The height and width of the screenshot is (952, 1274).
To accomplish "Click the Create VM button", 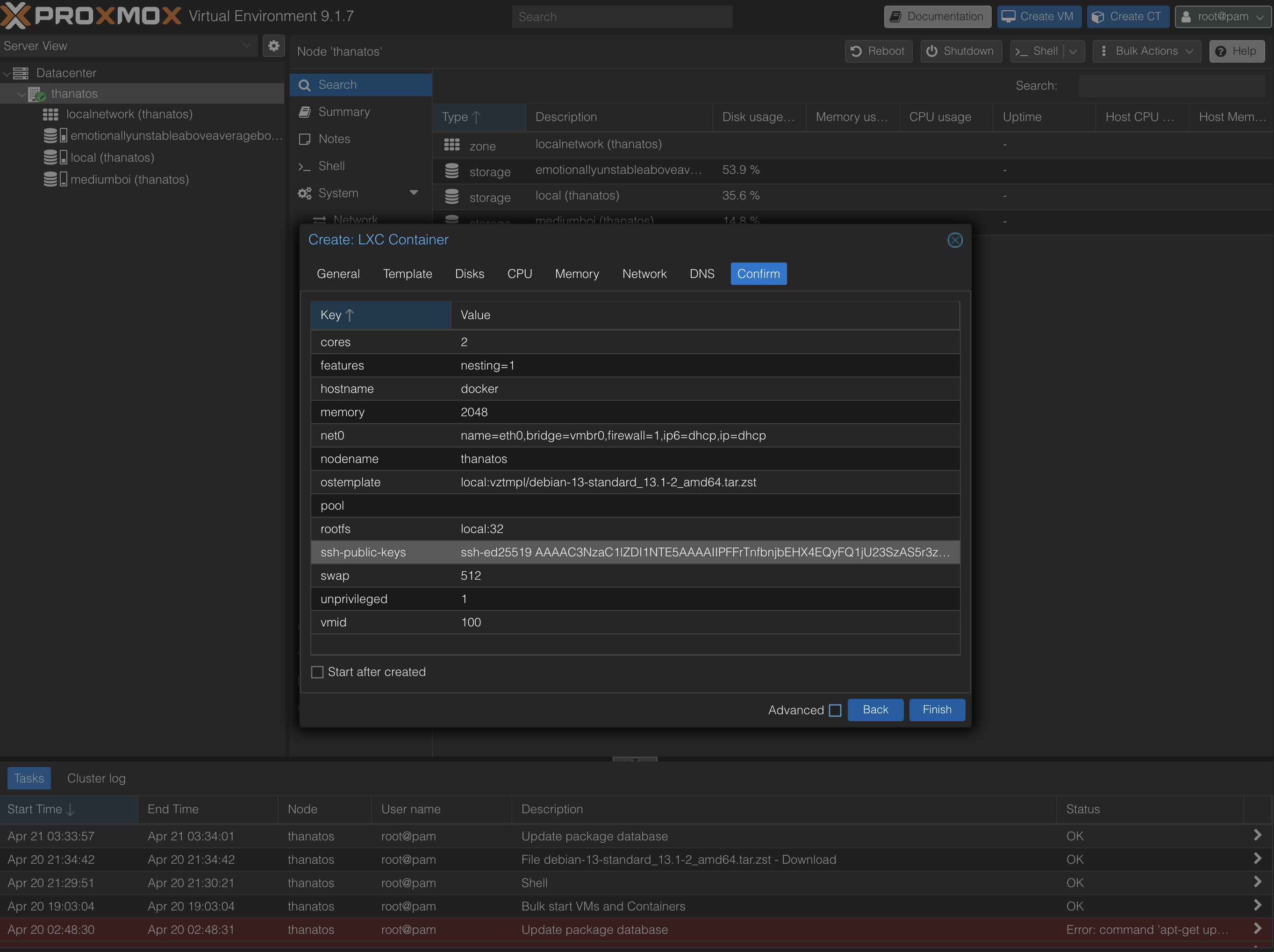I will click(1039, 17).
